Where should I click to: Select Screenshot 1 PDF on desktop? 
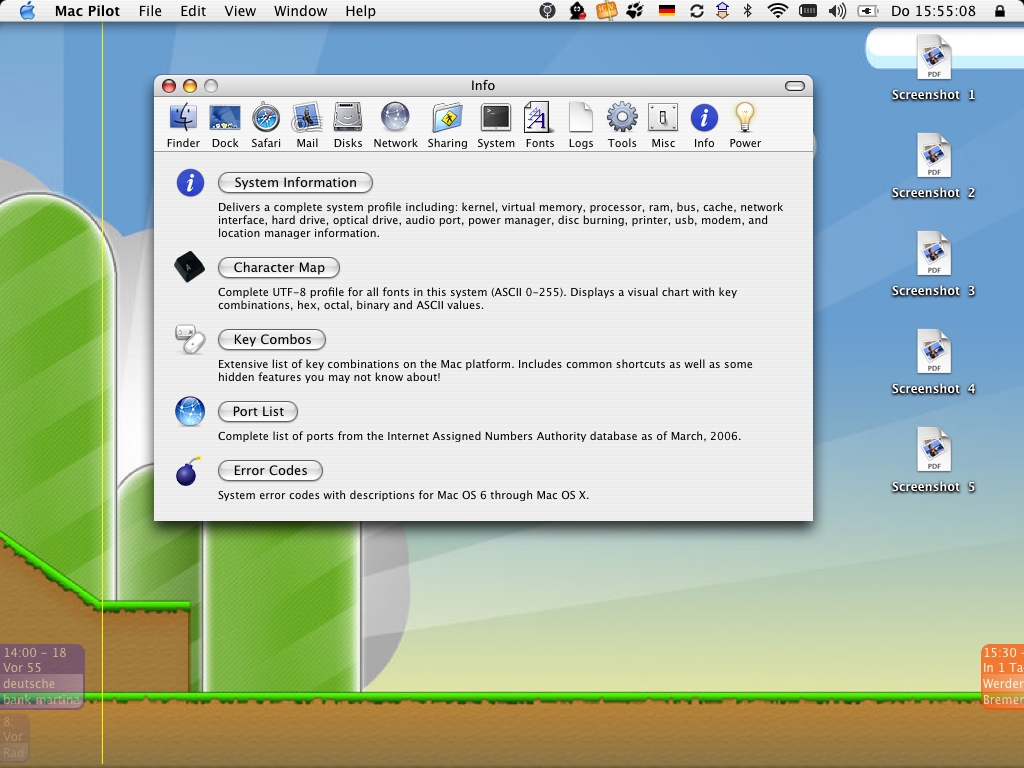(933, 69)
